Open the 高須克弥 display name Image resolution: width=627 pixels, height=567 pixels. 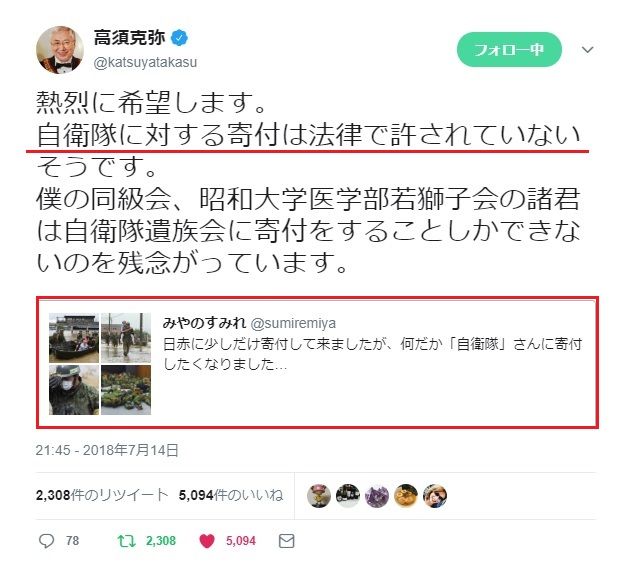(x=130, y=38)
